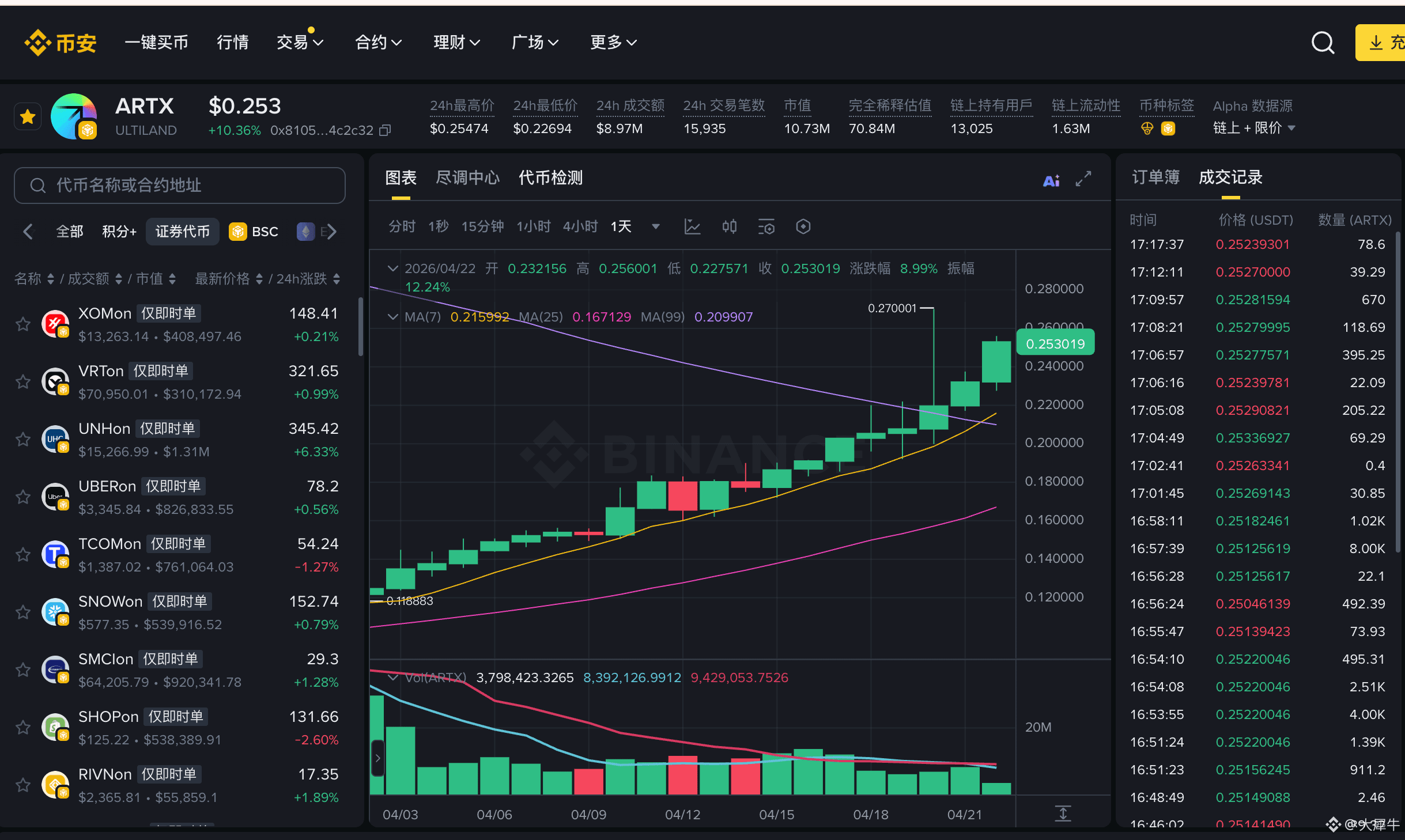Select 15分钟 interval
Image resolution: width=1405 pixels, height=840 pixels.
483,226
